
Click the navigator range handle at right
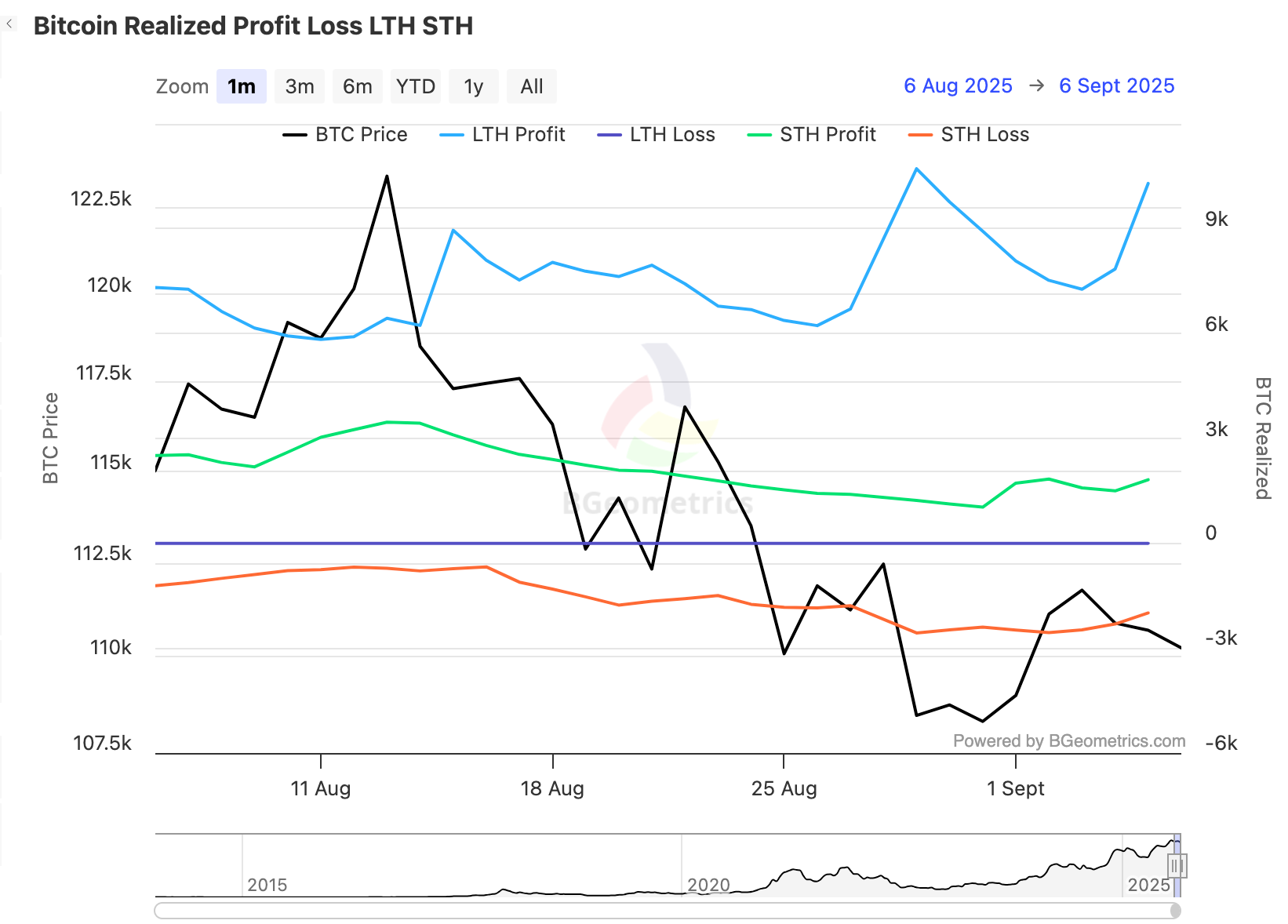[x=1177, y=866]
